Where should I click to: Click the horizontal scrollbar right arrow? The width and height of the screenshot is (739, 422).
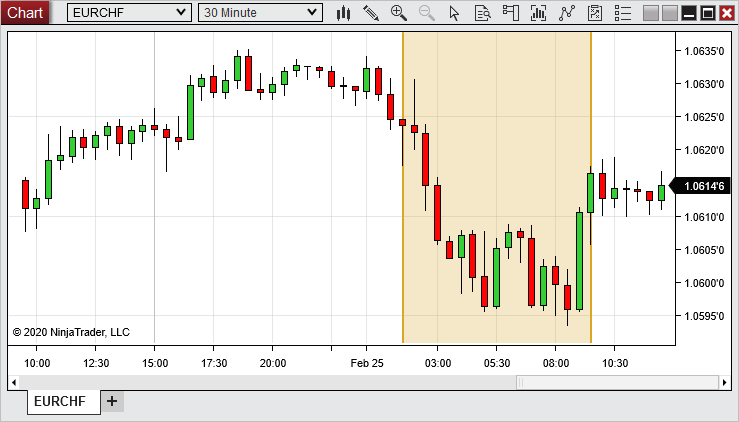pos(725,382)
